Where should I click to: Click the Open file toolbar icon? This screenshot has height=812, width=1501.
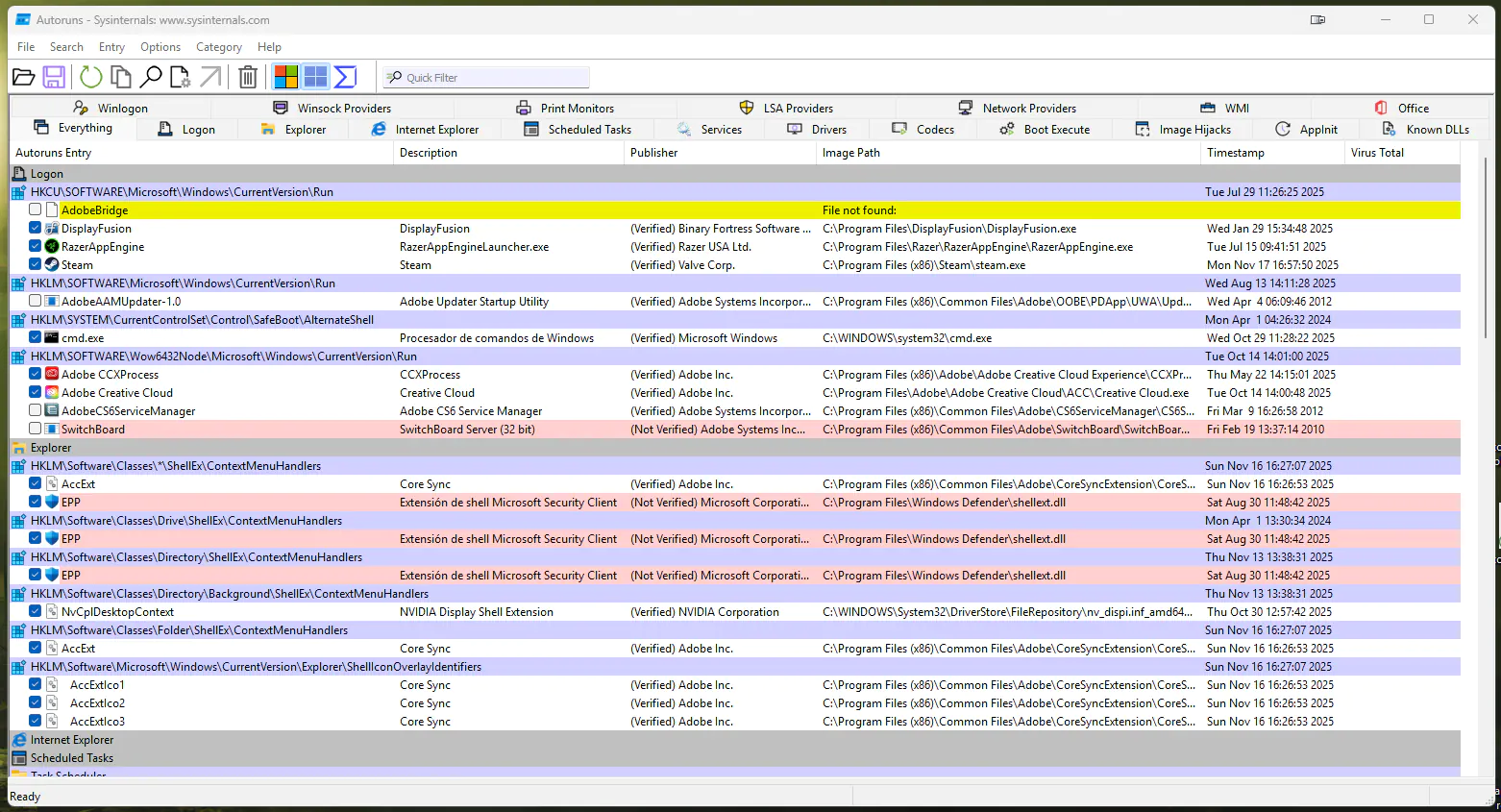[x=24, y=78]
